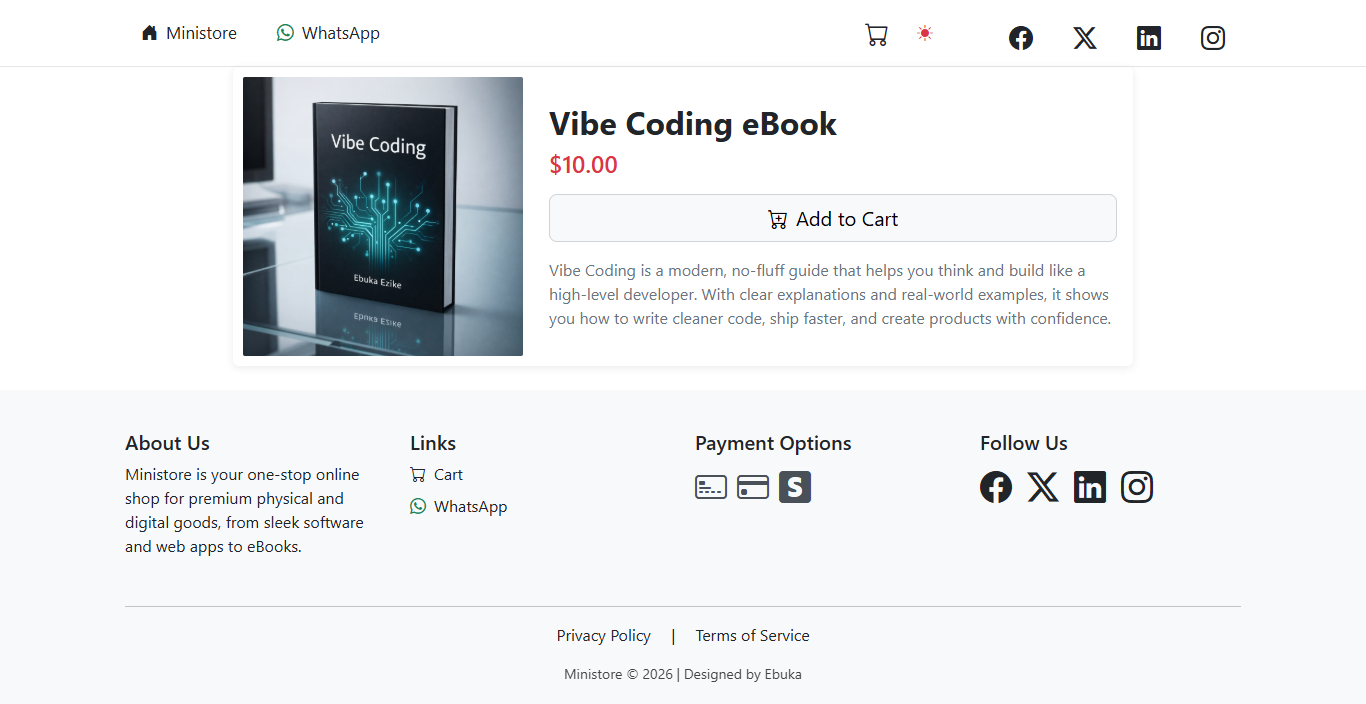1366x704 pixels.
Task: Open Facebook icon in top navigation
Action: pyautogui.click(x=1020, y=38)
